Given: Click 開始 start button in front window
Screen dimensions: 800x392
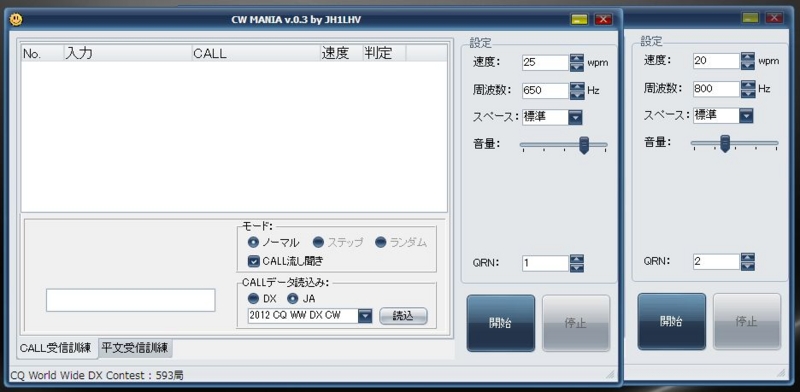Looking at the screenshot, I should pyautogui.click(x=501, y=323).
